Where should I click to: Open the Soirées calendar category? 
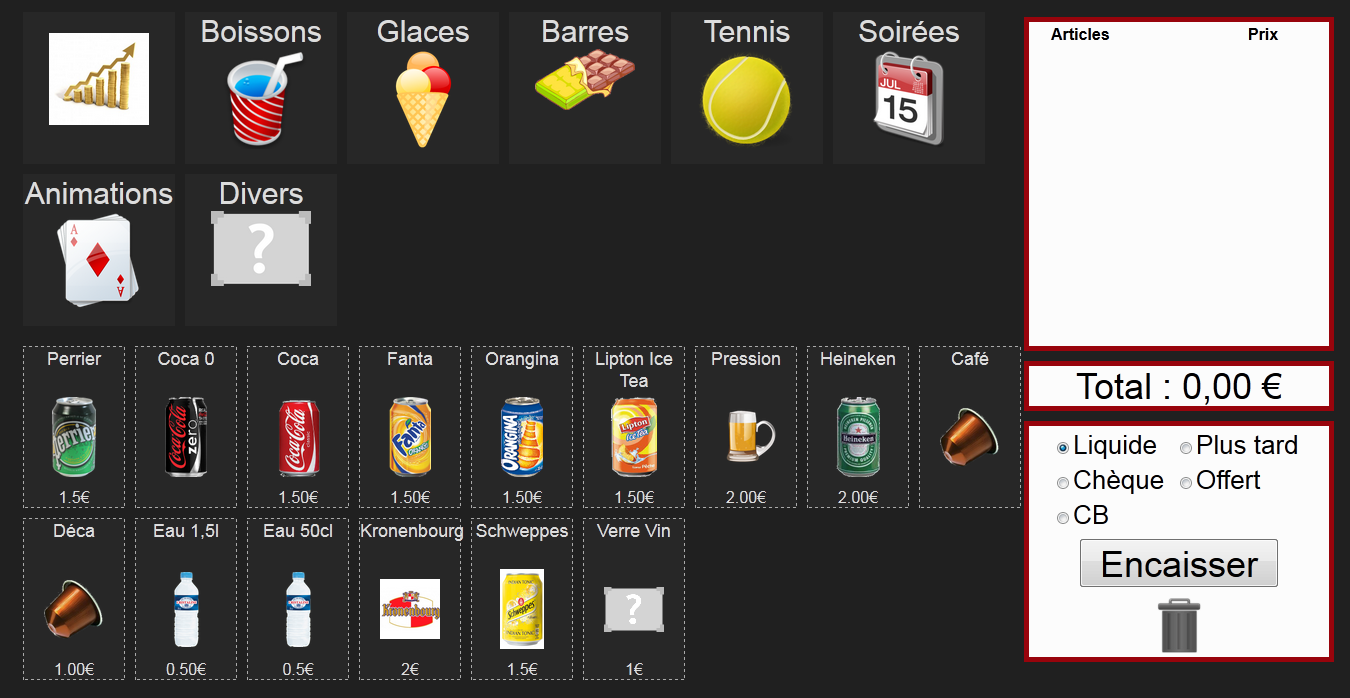(x=909, y=88)
